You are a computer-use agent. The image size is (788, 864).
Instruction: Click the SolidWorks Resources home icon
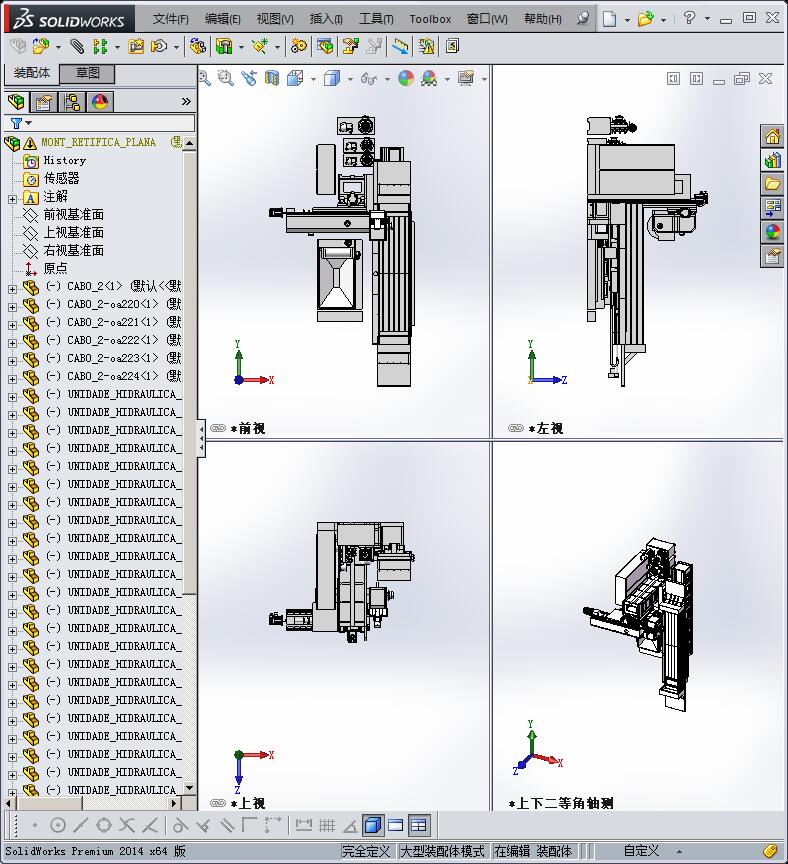pyautogui.click(x=773, y=136)
